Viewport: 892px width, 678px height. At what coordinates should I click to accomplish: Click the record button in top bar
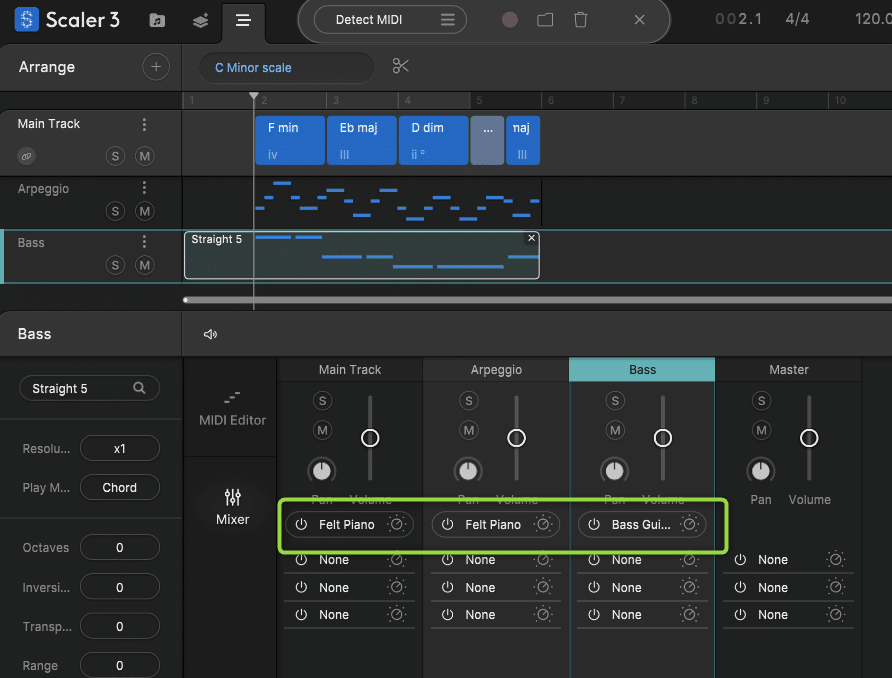coord(510,20)
